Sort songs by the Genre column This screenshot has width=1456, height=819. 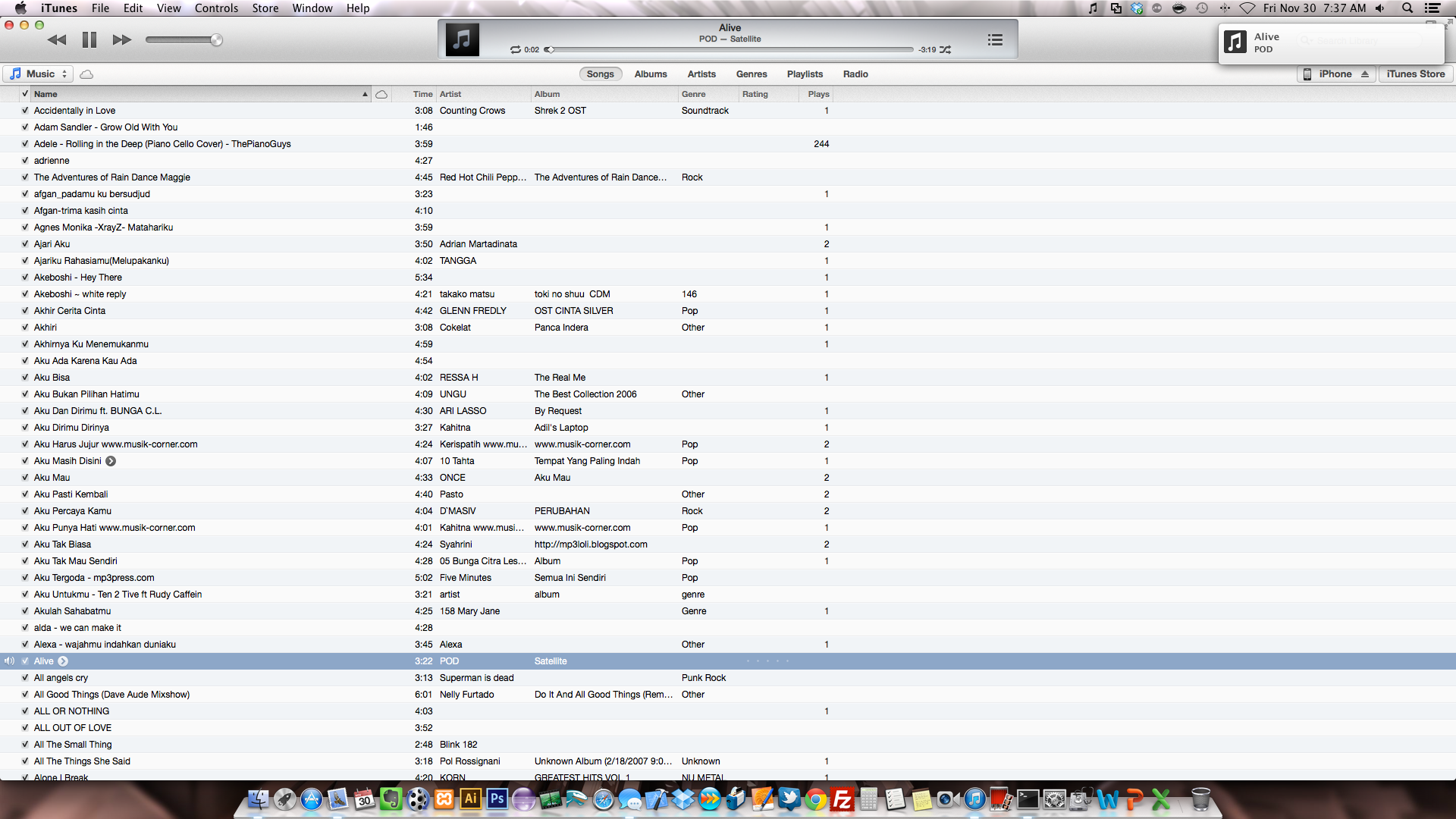[708, 94]
